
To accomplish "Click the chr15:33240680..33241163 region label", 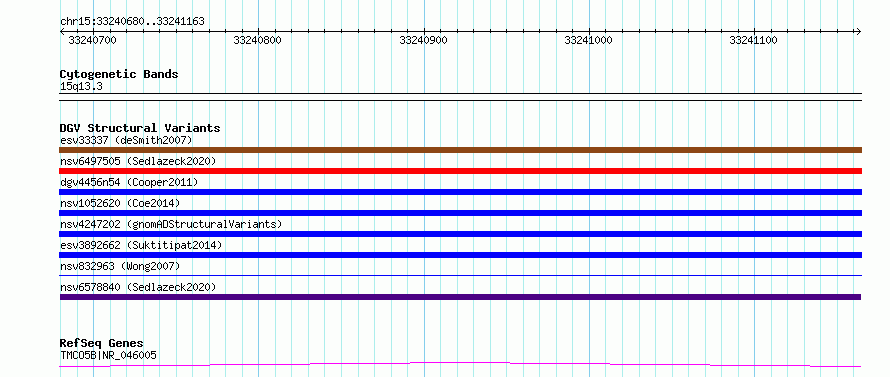I will 132,22.
